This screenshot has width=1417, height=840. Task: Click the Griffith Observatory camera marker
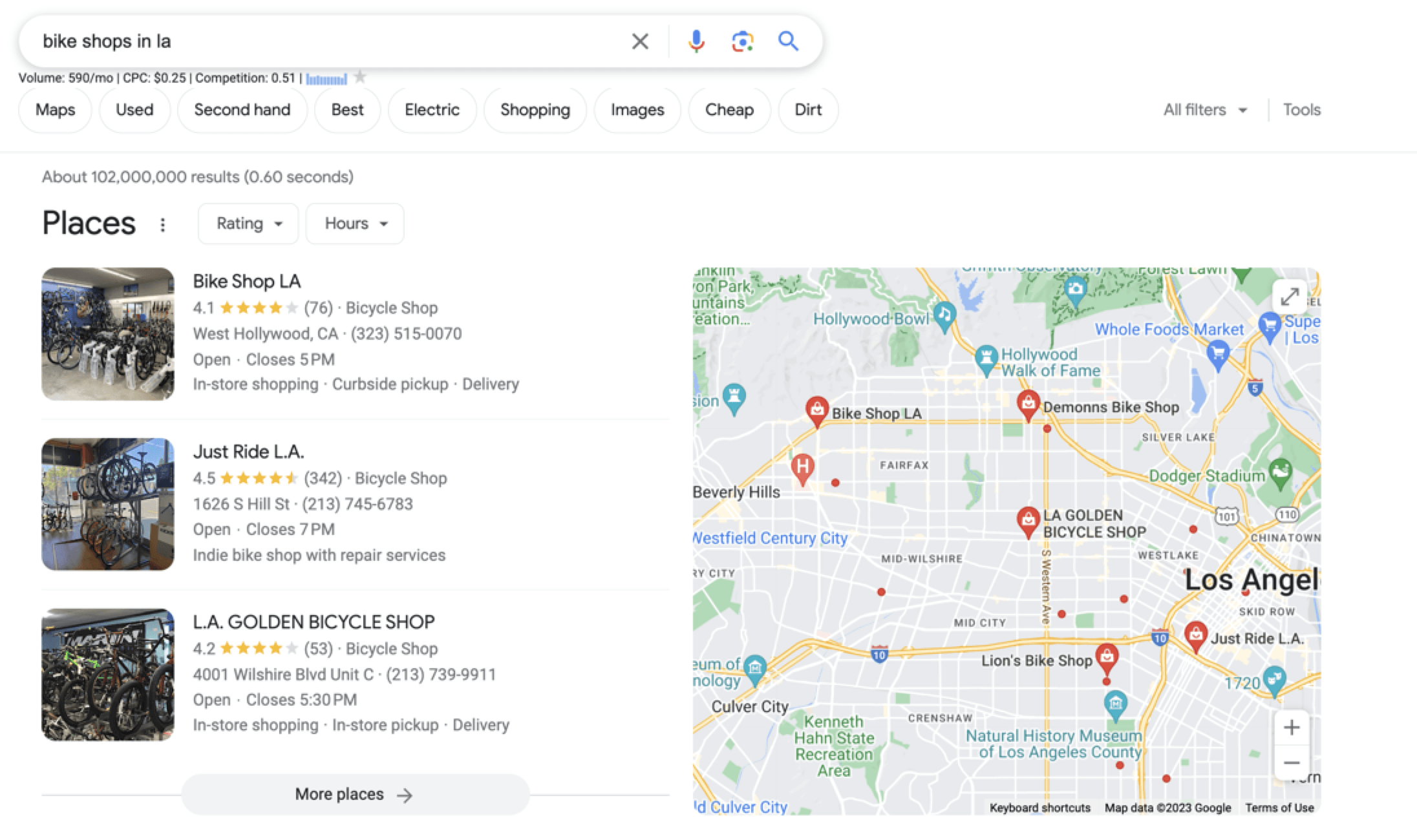click(x=1076, y=291)
